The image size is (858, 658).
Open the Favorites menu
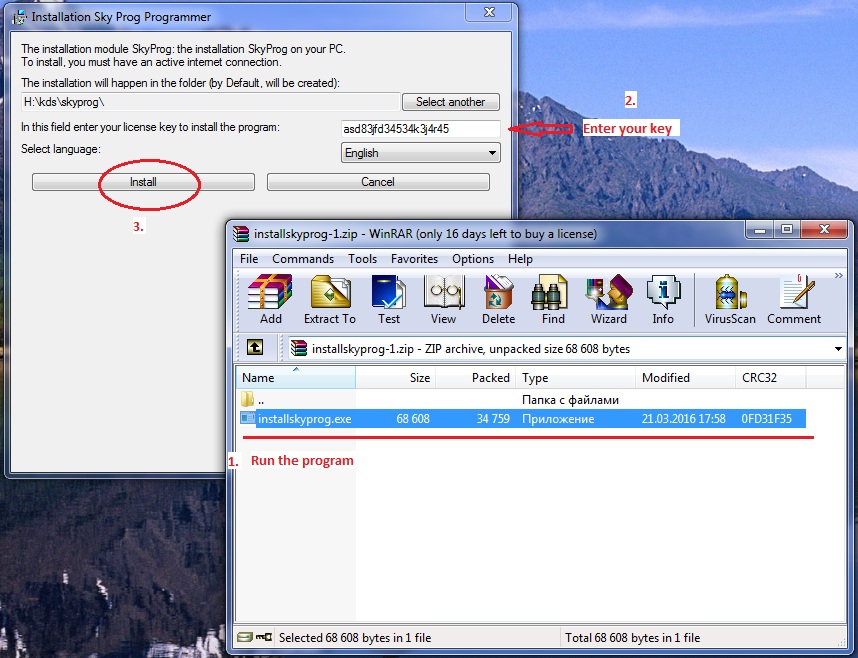(414, 258)
